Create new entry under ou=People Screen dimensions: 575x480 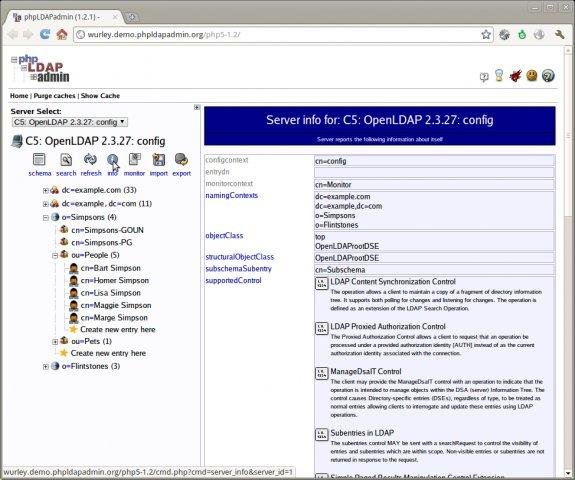coord(118,330)
